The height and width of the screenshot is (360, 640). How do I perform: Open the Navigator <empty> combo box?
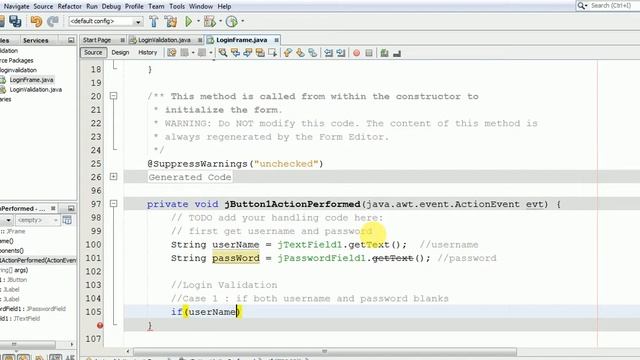point(38,220)
